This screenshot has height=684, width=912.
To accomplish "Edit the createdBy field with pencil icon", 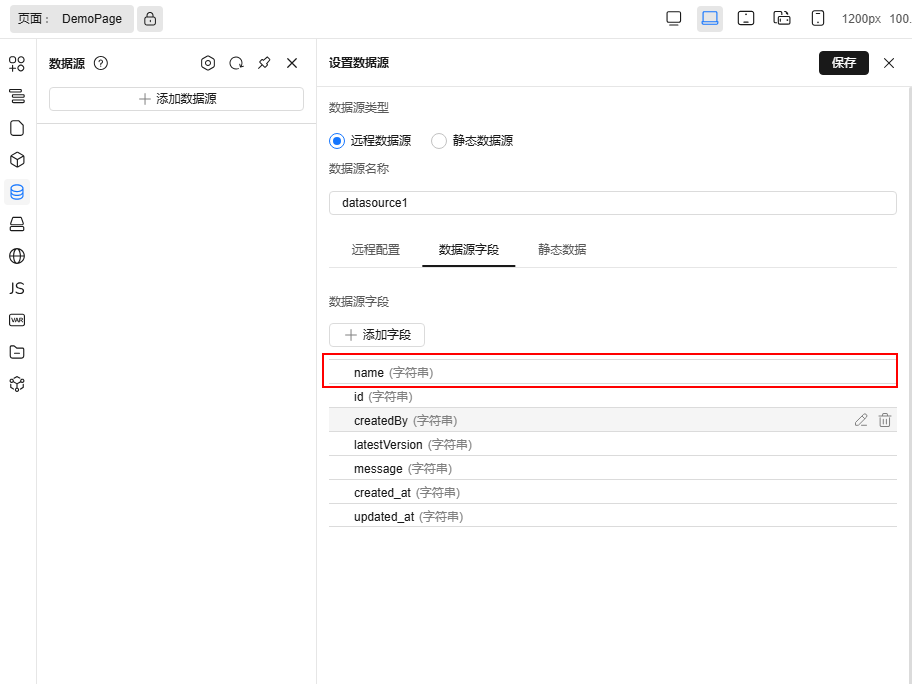I will coord(861,420).
